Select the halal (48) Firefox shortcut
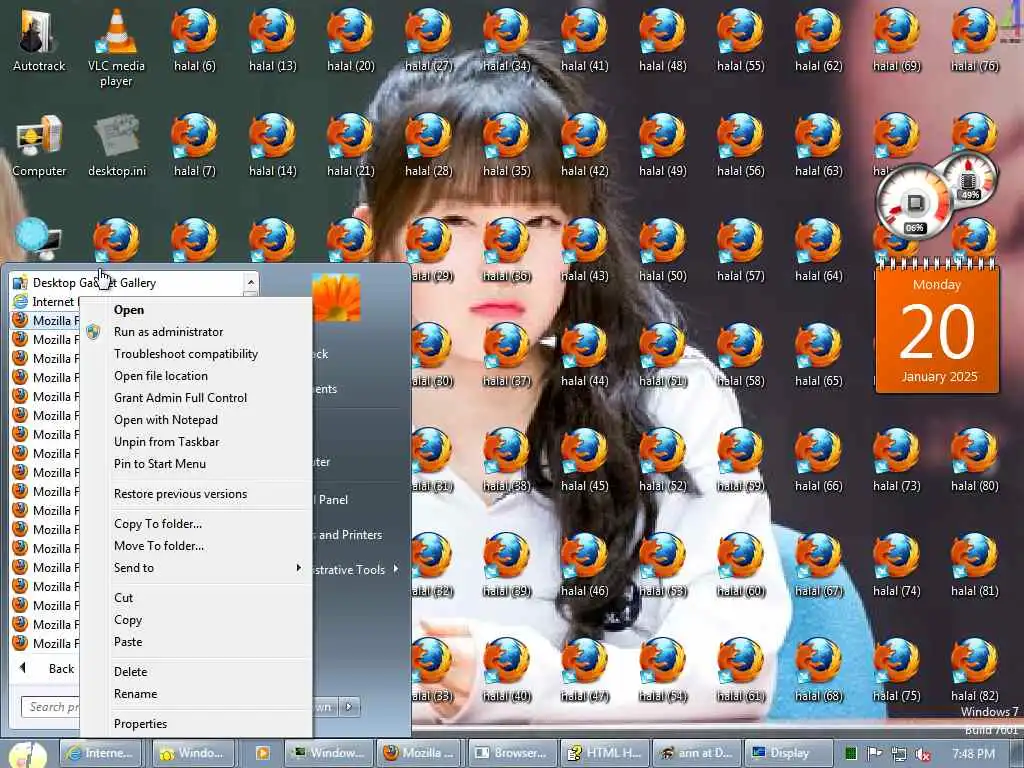 (x=662, y=39)
